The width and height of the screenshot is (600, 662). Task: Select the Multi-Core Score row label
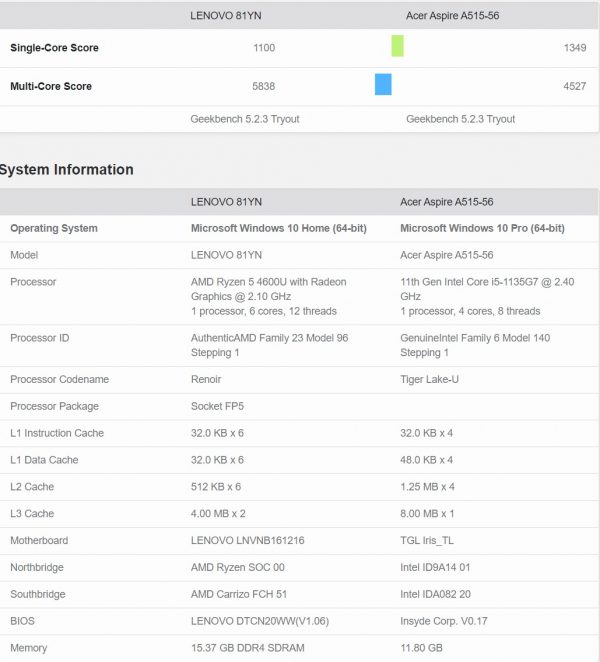(51, 87)
